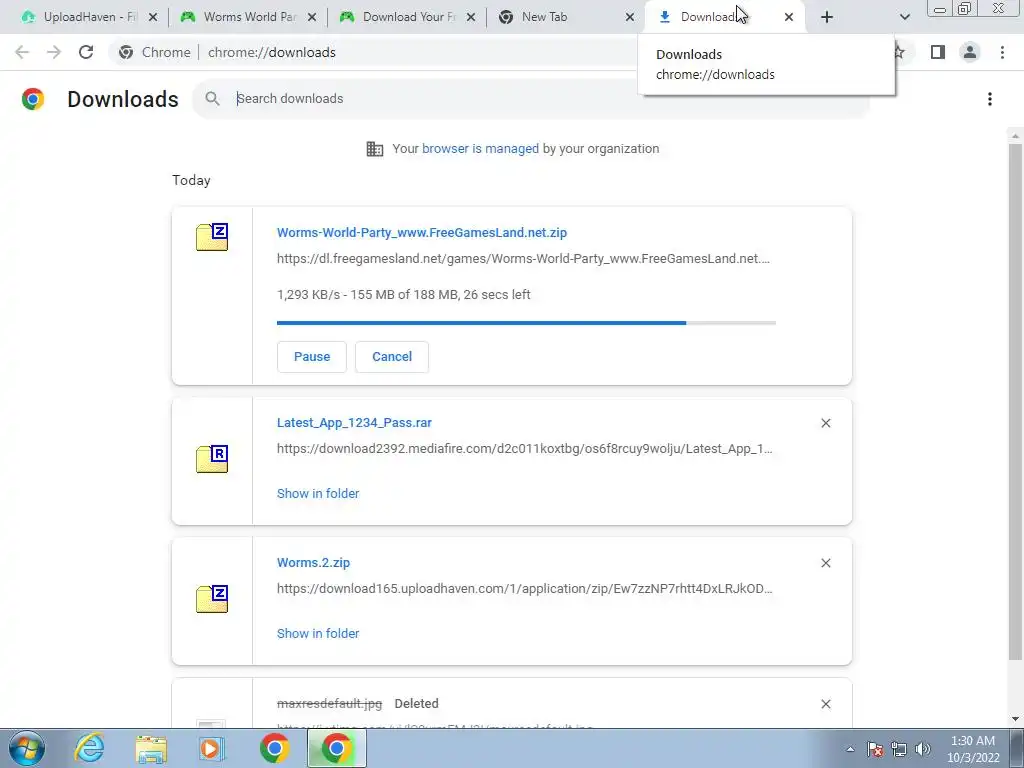Remove Worms.2.zip from list
Viewport: 1024px width, 768px height.
tap(825, 563)
